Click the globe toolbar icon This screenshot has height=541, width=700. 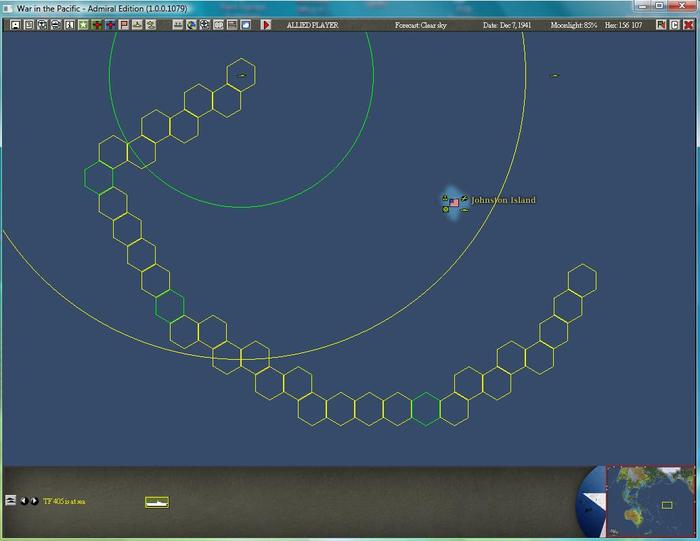(x=191, y=25)
